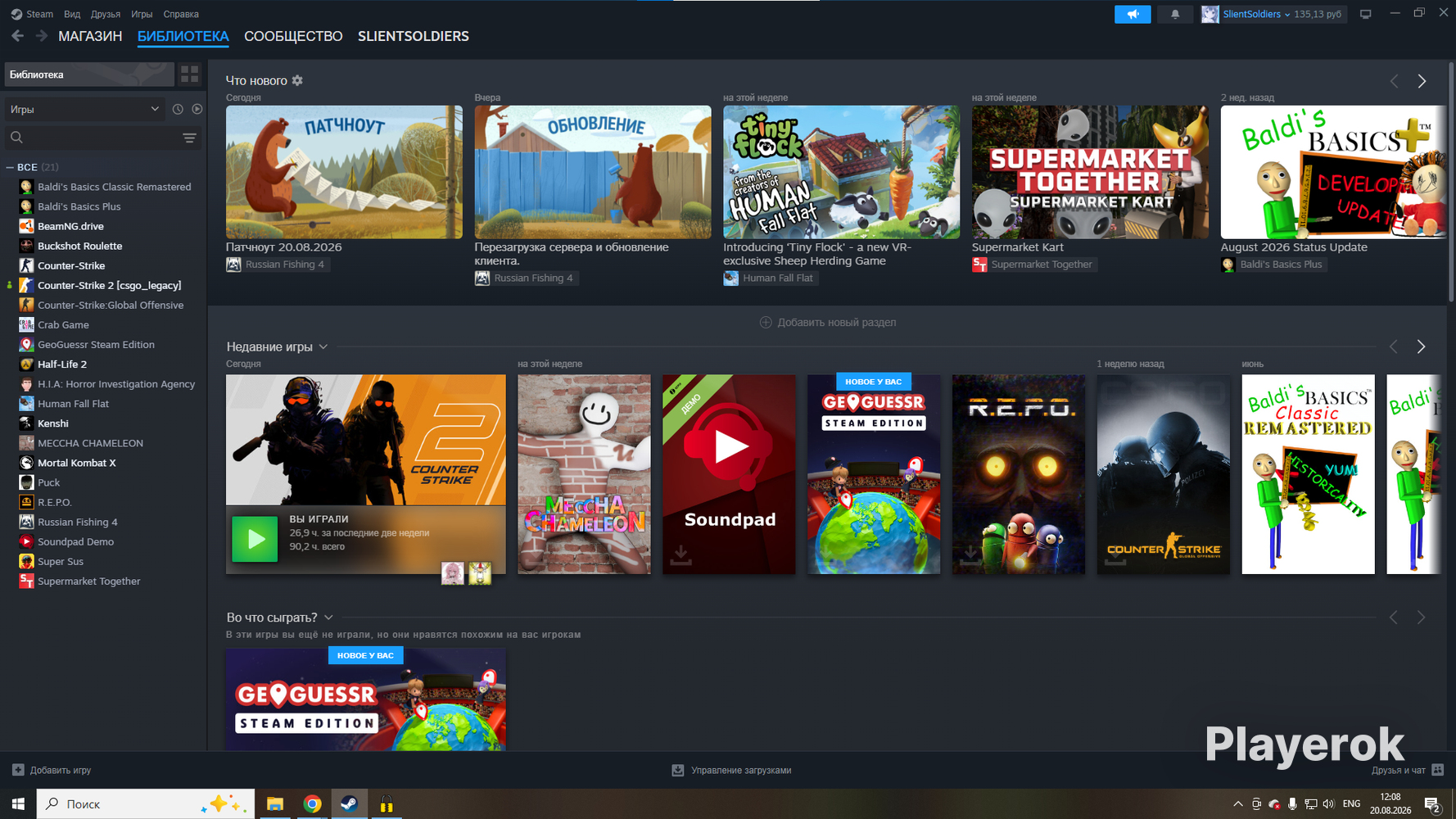Open File Explorer from the taskbar
This screenshot has width=1456, height=819.
pyautogui.click(x=275, y=804)
